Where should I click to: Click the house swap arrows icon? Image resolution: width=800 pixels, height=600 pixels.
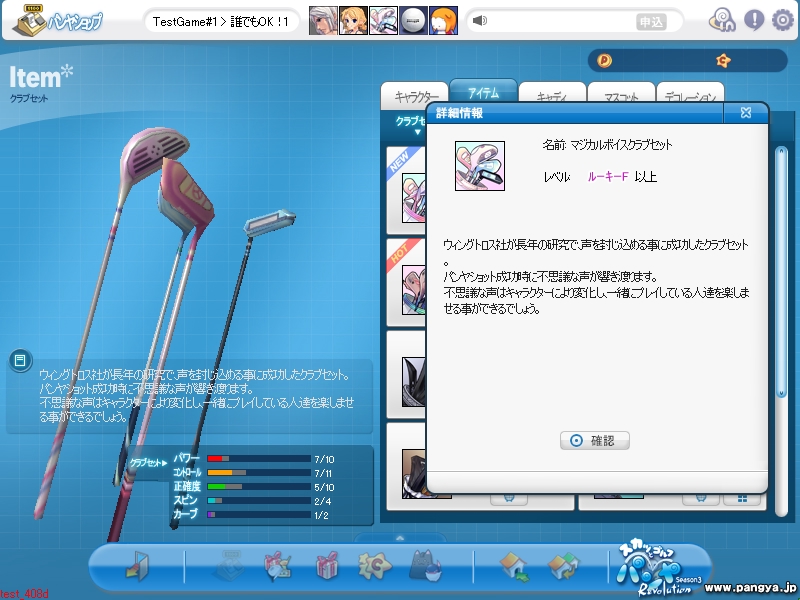coord(563,566)
